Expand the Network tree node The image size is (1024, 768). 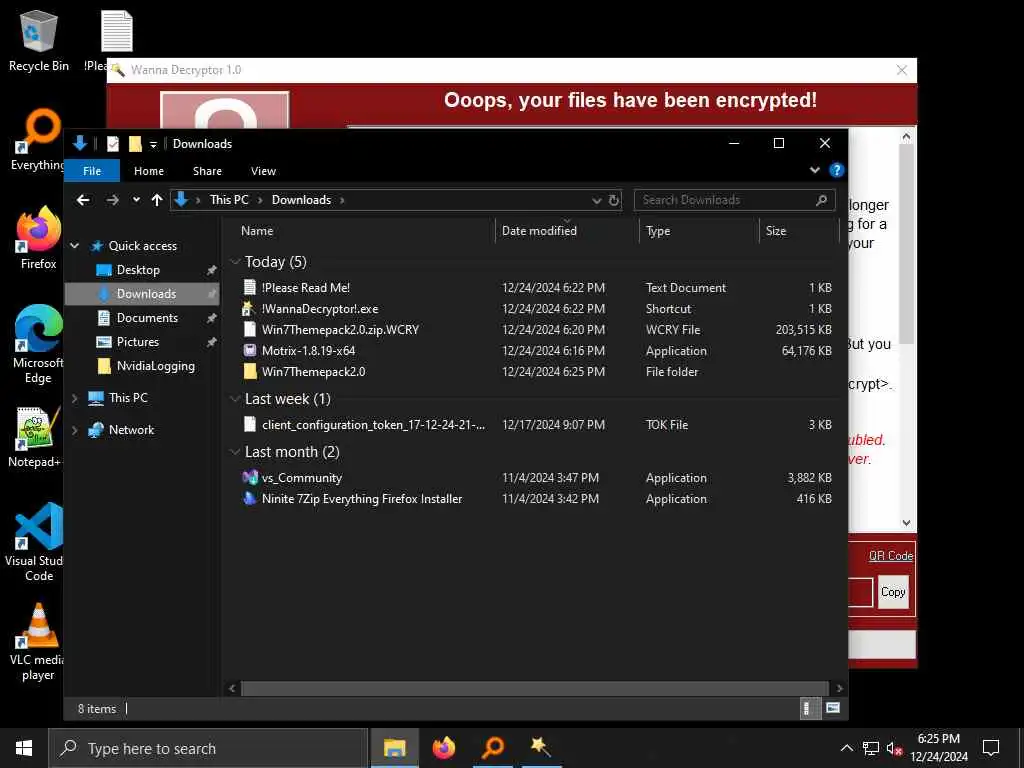click(74, 430)
